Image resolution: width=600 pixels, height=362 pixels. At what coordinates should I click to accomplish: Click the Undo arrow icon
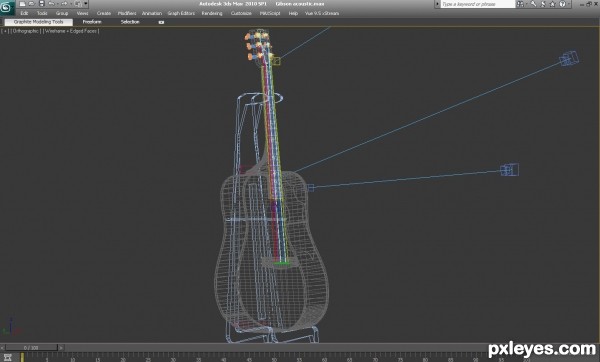51,4
